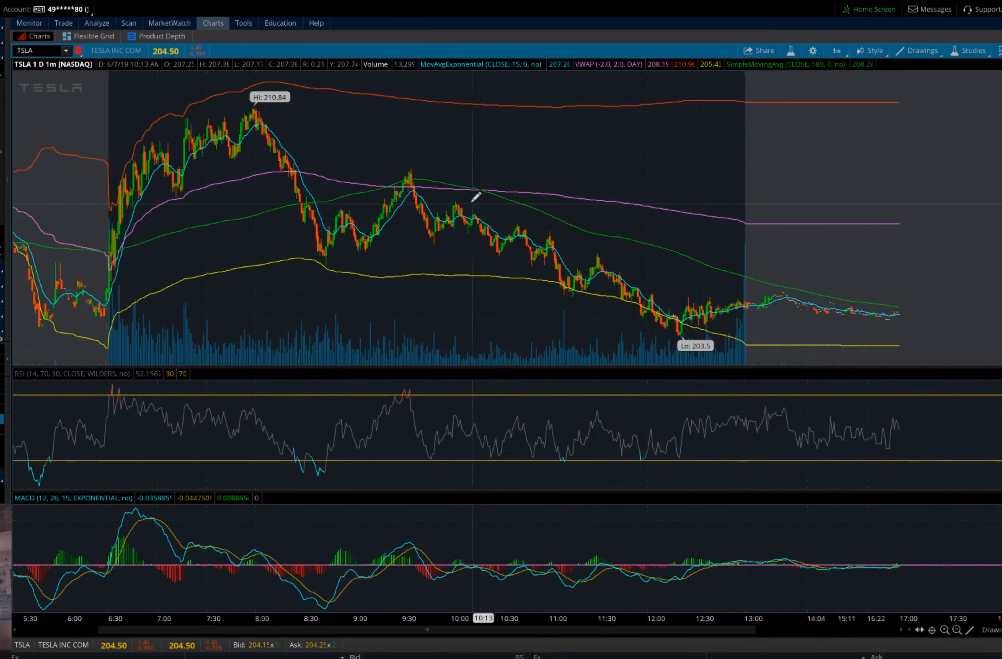Switch to the Education tab
The width and height of the screenshot is (1002, 659).
click(x=280, y=23)
